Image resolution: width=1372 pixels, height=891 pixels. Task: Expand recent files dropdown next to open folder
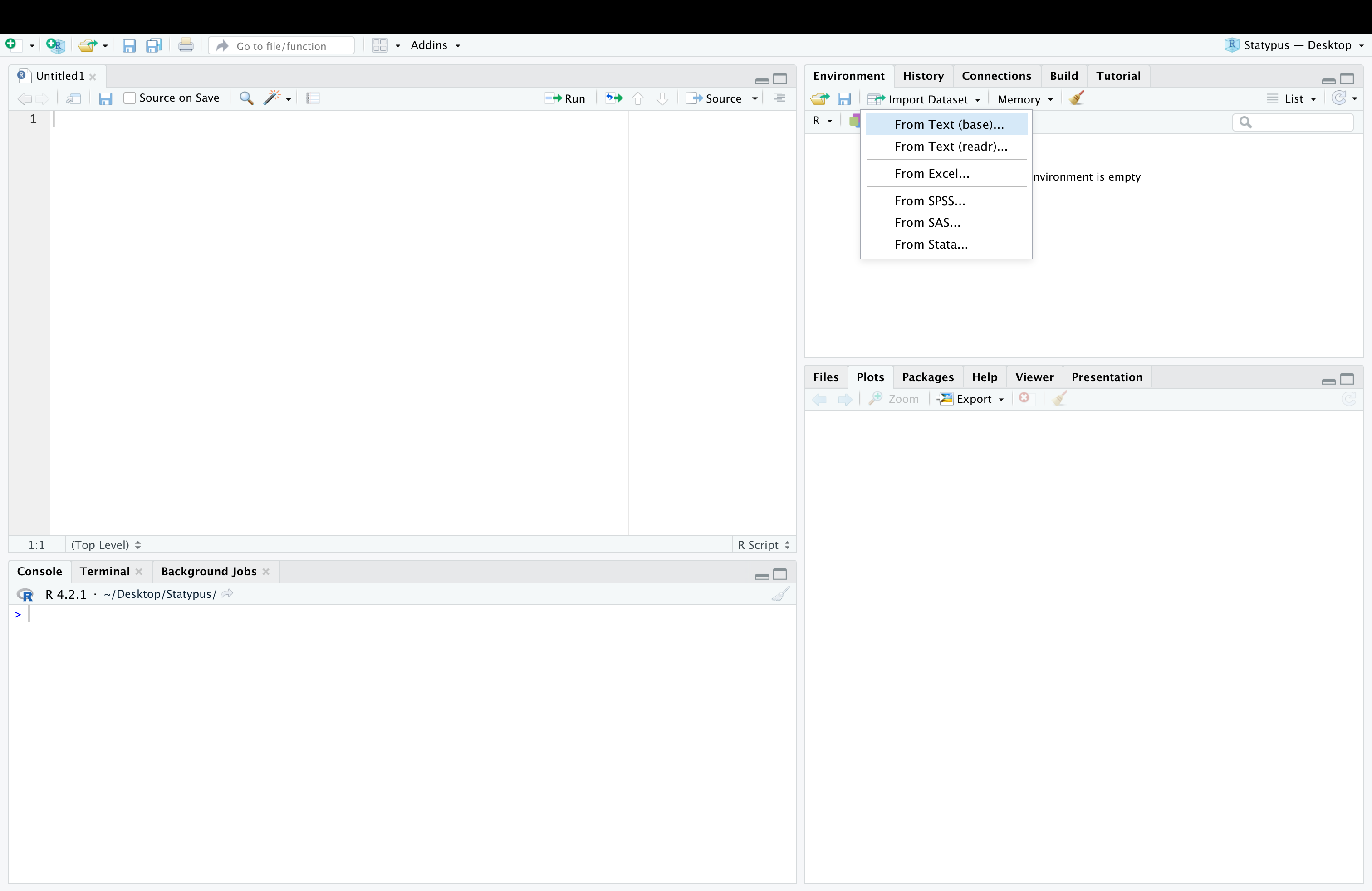tap(105, 45)
